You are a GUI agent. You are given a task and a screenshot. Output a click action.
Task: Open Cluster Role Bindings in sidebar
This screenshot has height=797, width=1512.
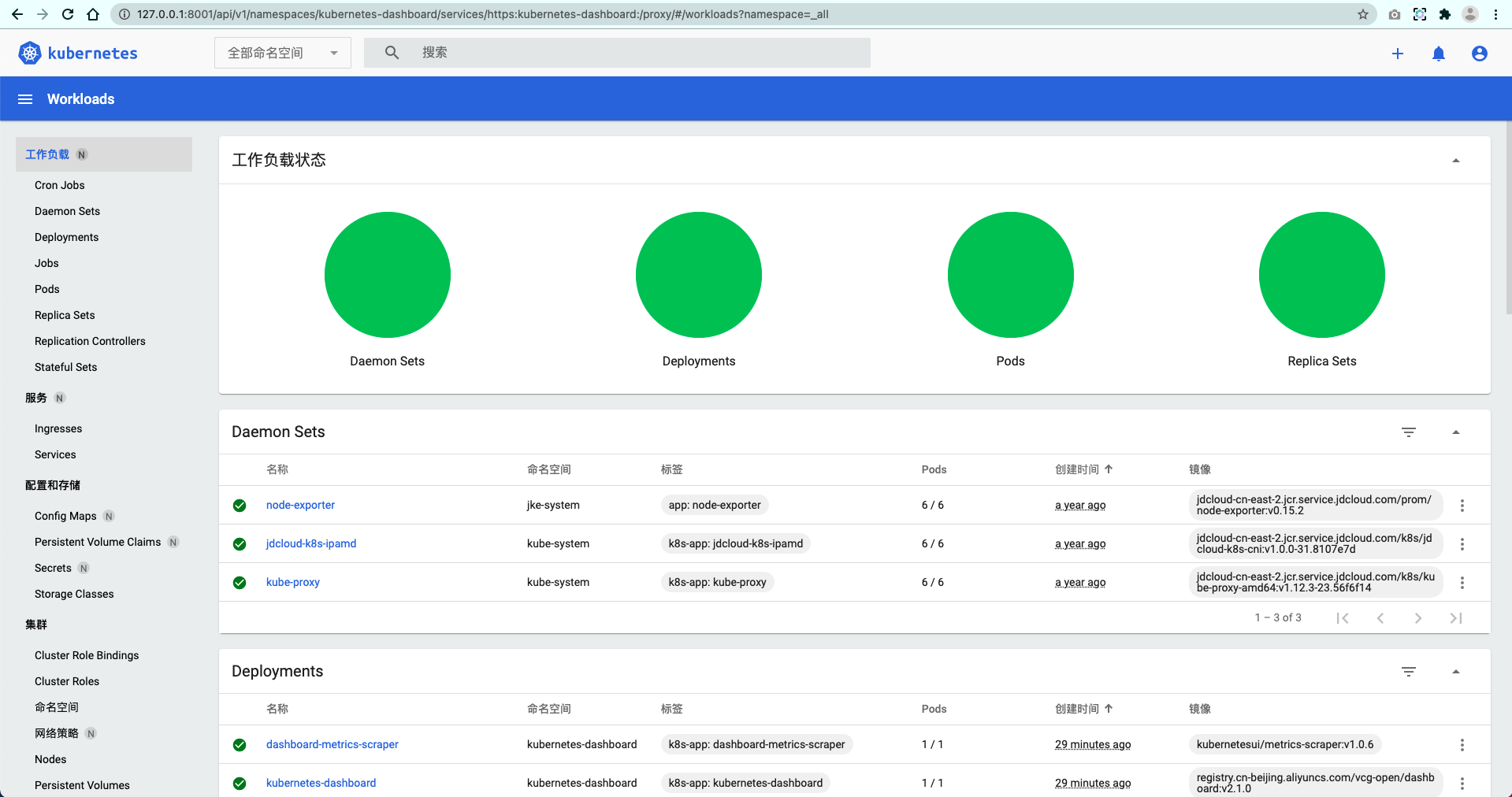(87, 655)
